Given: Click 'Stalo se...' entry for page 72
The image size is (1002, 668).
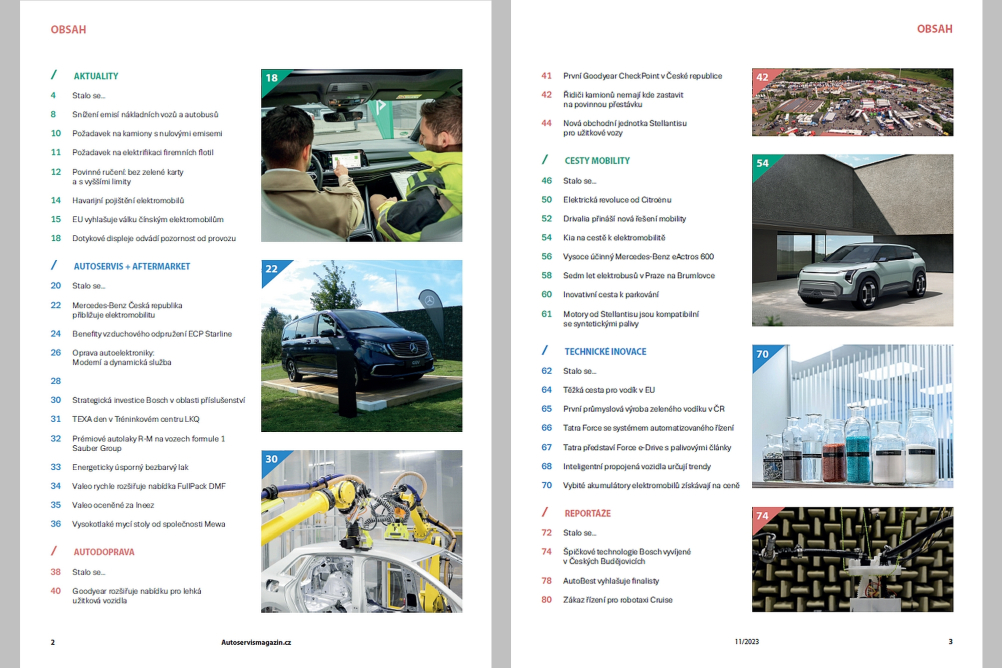Looking at the screenshot, I should (x=580, y=533).
